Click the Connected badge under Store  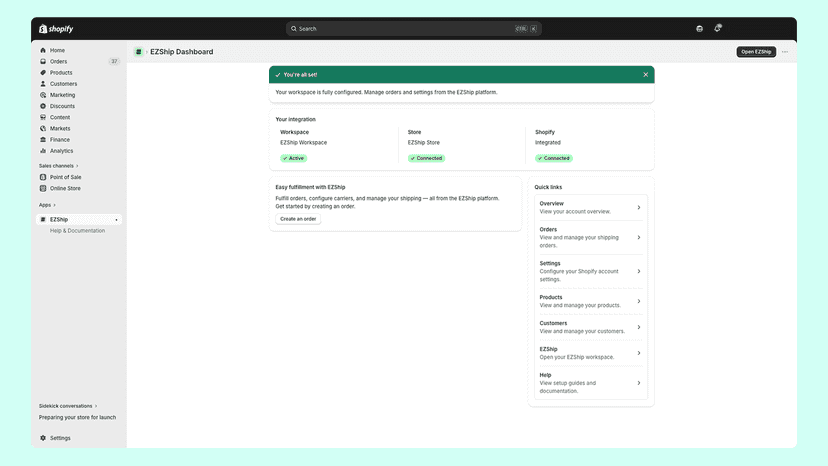(x=426, y=158)
